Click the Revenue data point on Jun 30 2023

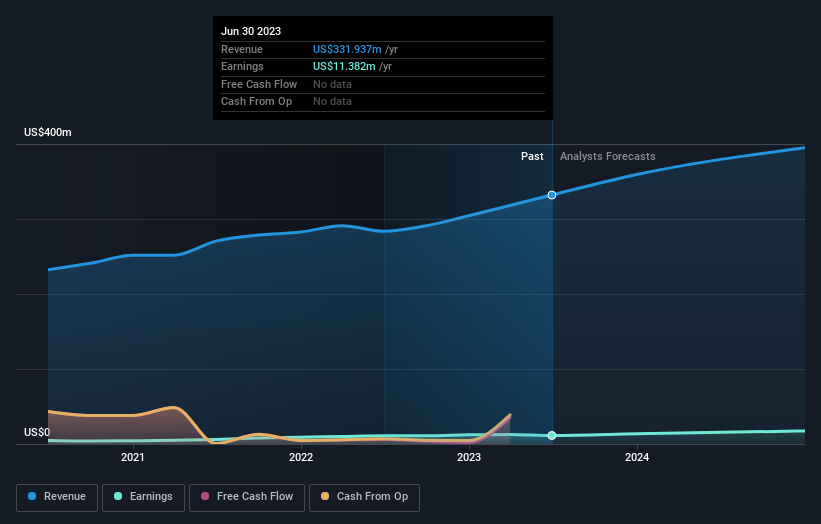552,195
